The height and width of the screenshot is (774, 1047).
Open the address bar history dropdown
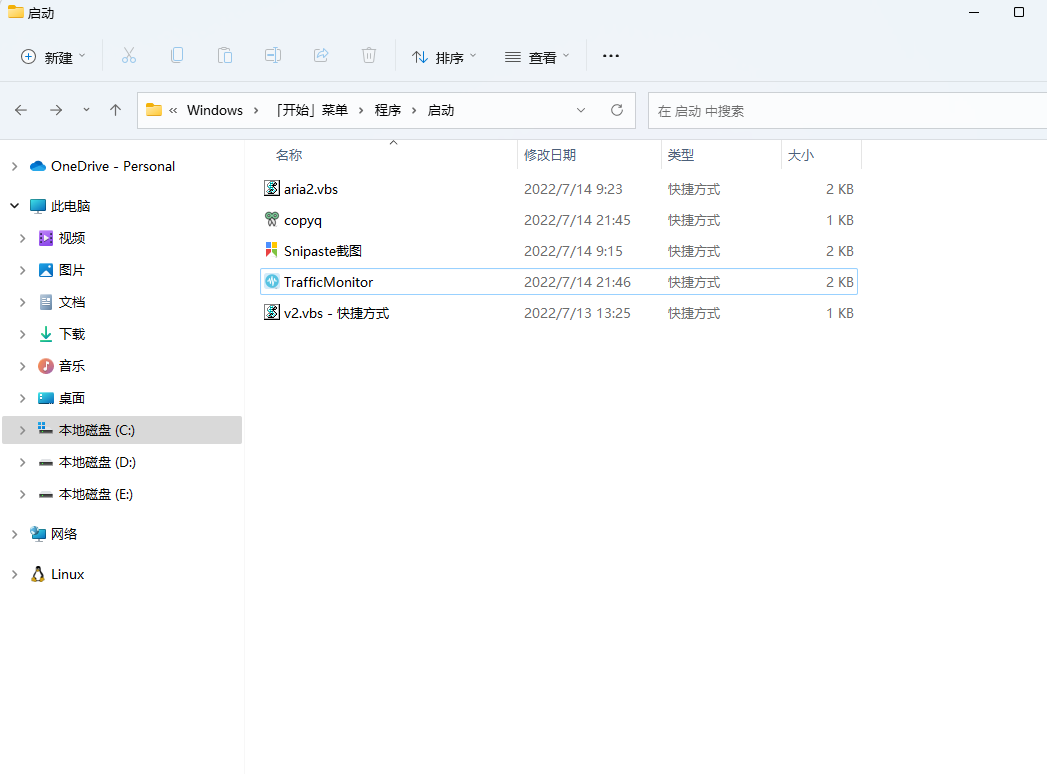[x=581, y=110]
